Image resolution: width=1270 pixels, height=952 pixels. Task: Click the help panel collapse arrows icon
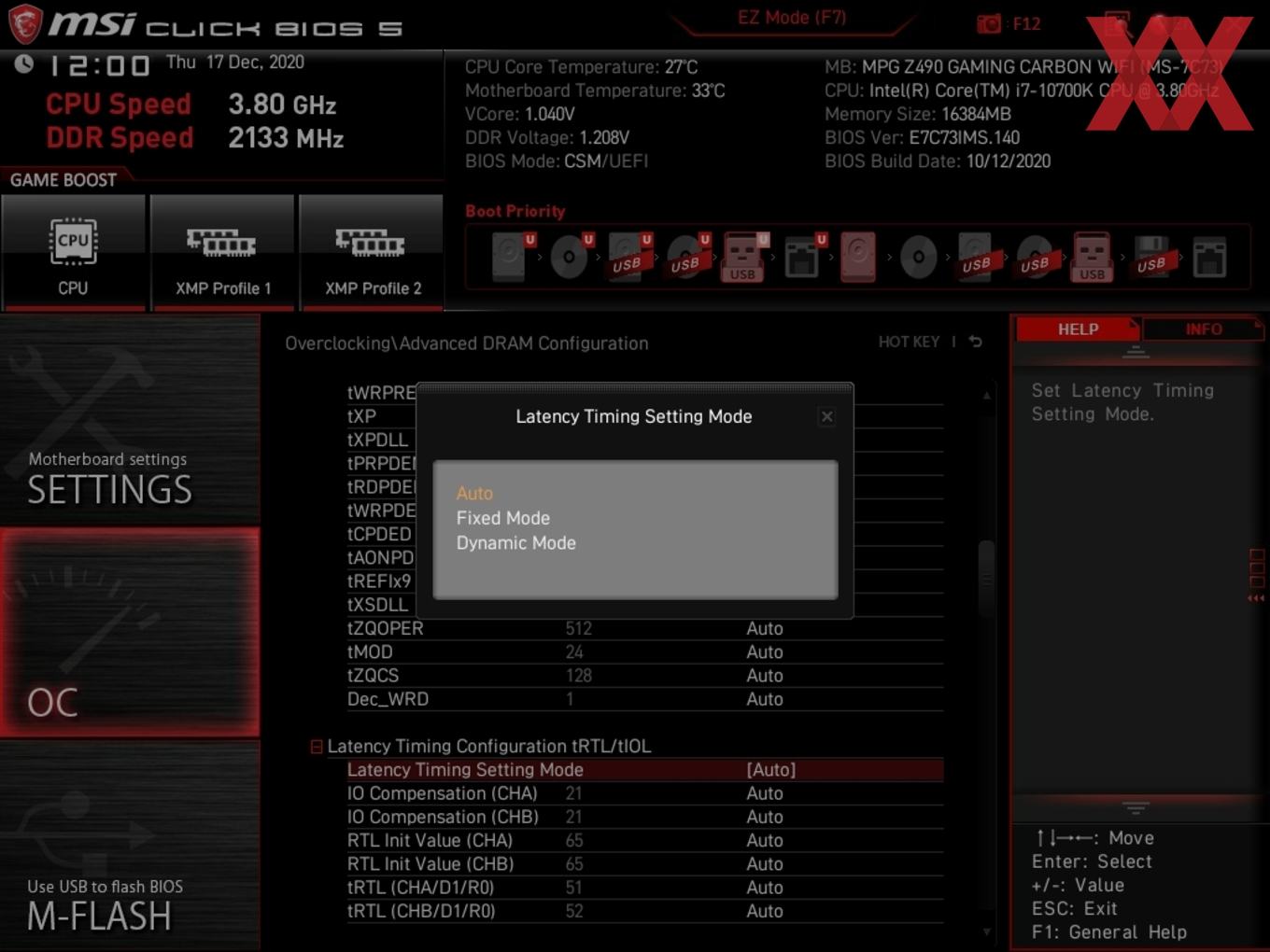(x=1256, y=598)
